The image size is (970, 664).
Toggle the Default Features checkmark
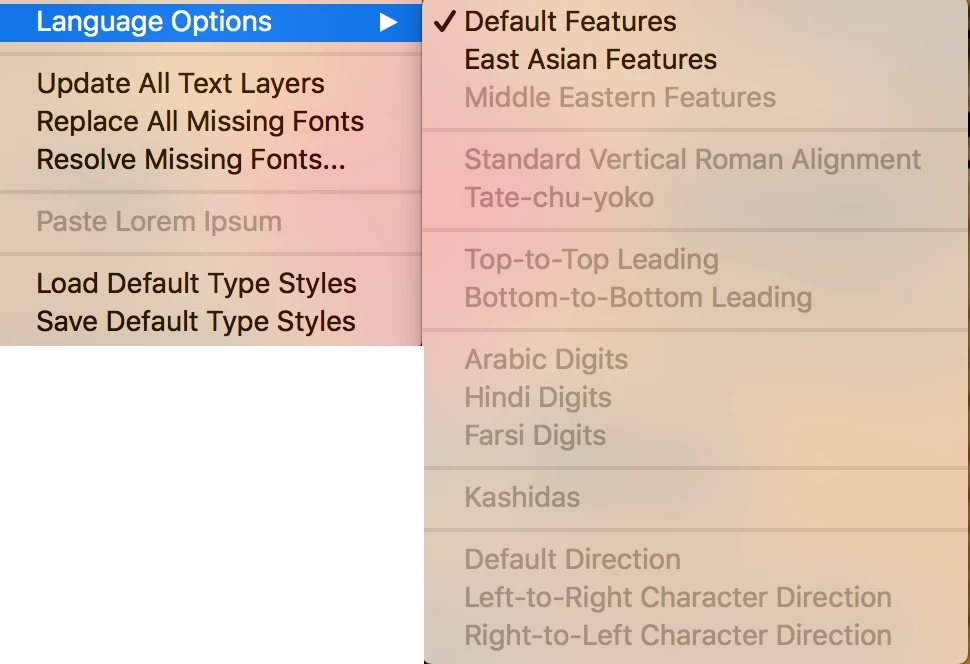click(445, 22)
